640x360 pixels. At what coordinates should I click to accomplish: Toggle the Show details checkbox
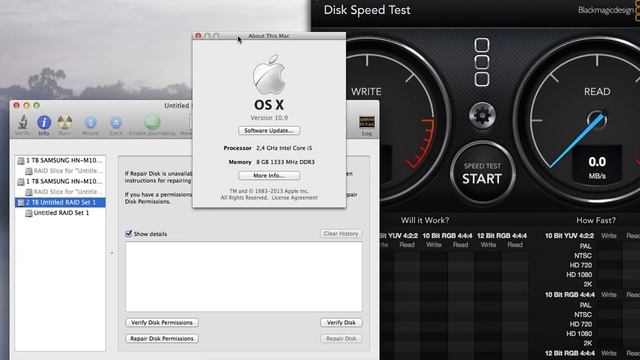[129, 233]
